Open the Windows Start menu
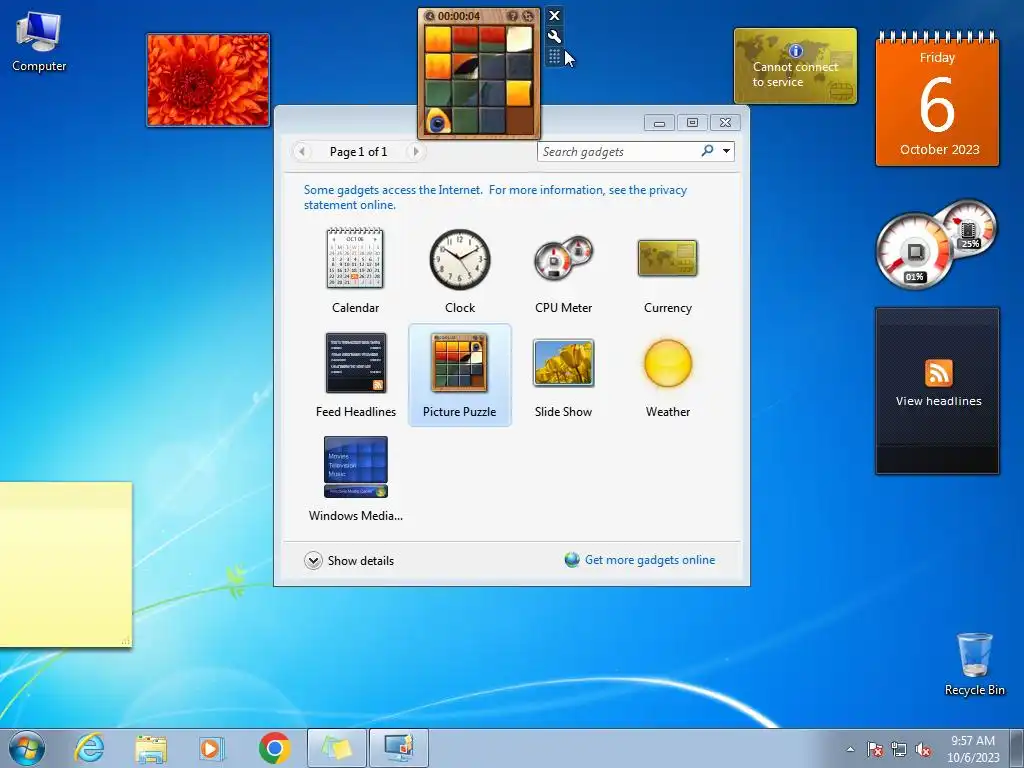 27,748
